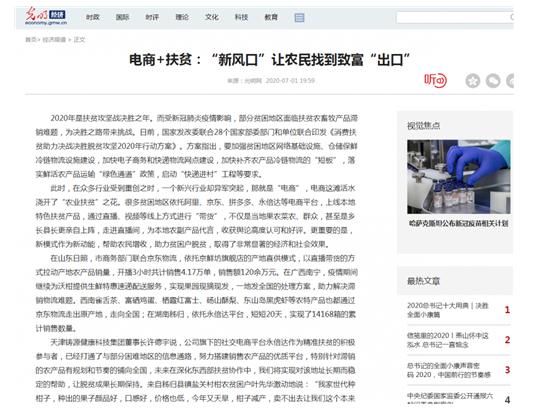Open the 国际 nav item

pos(122,17)
